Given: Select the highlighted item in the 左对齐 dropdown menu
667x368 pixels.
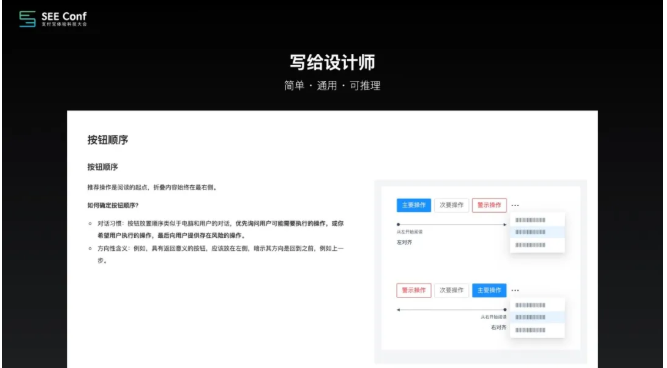Looking at the screenshot, I should coord(537,232).
